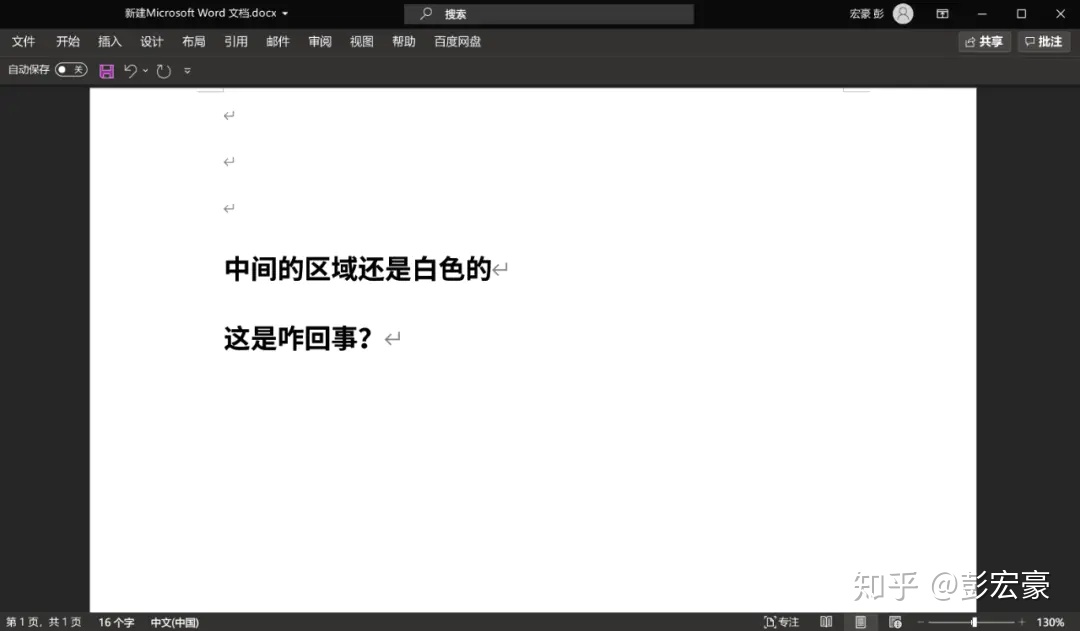Enable 专注 focus mode
This screenshot has width=1080, height=631.
(782, 622)
